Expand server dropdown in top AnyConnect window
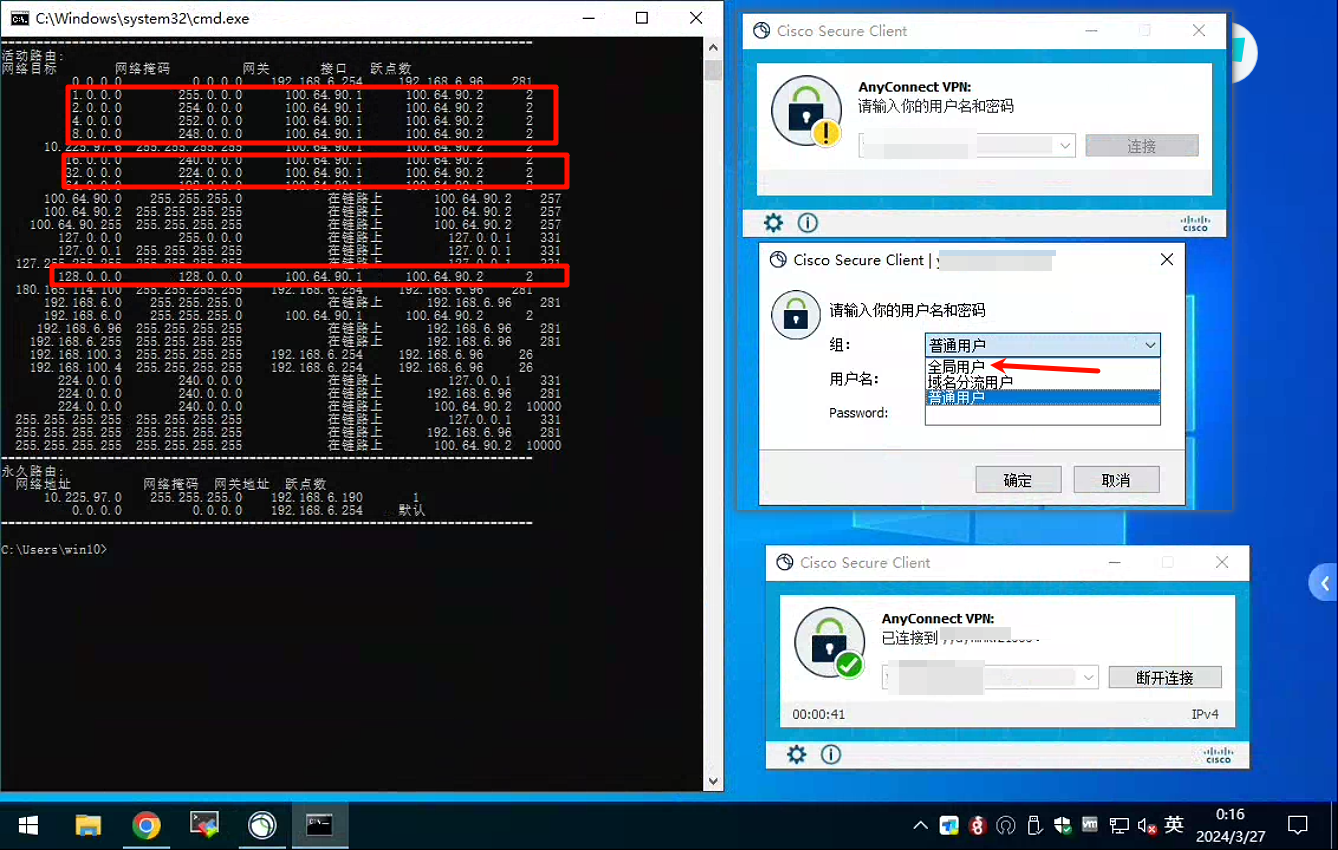Viewport: 1338px width, 850px height. pyautogui.click(x=1066, y=145)
